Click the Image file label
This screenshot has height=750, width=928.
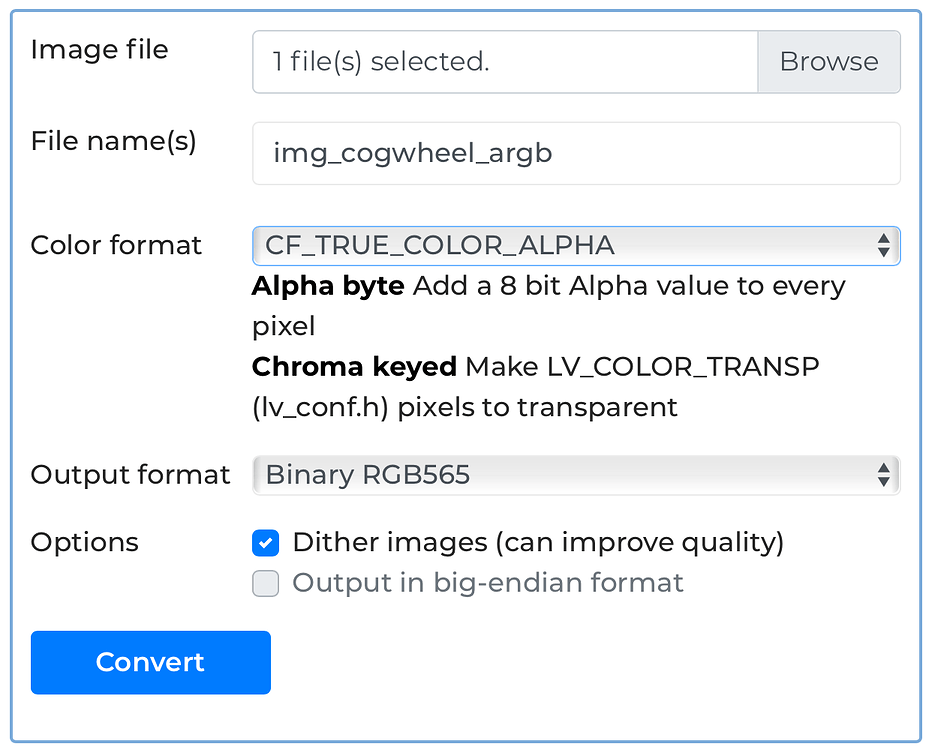99,49
